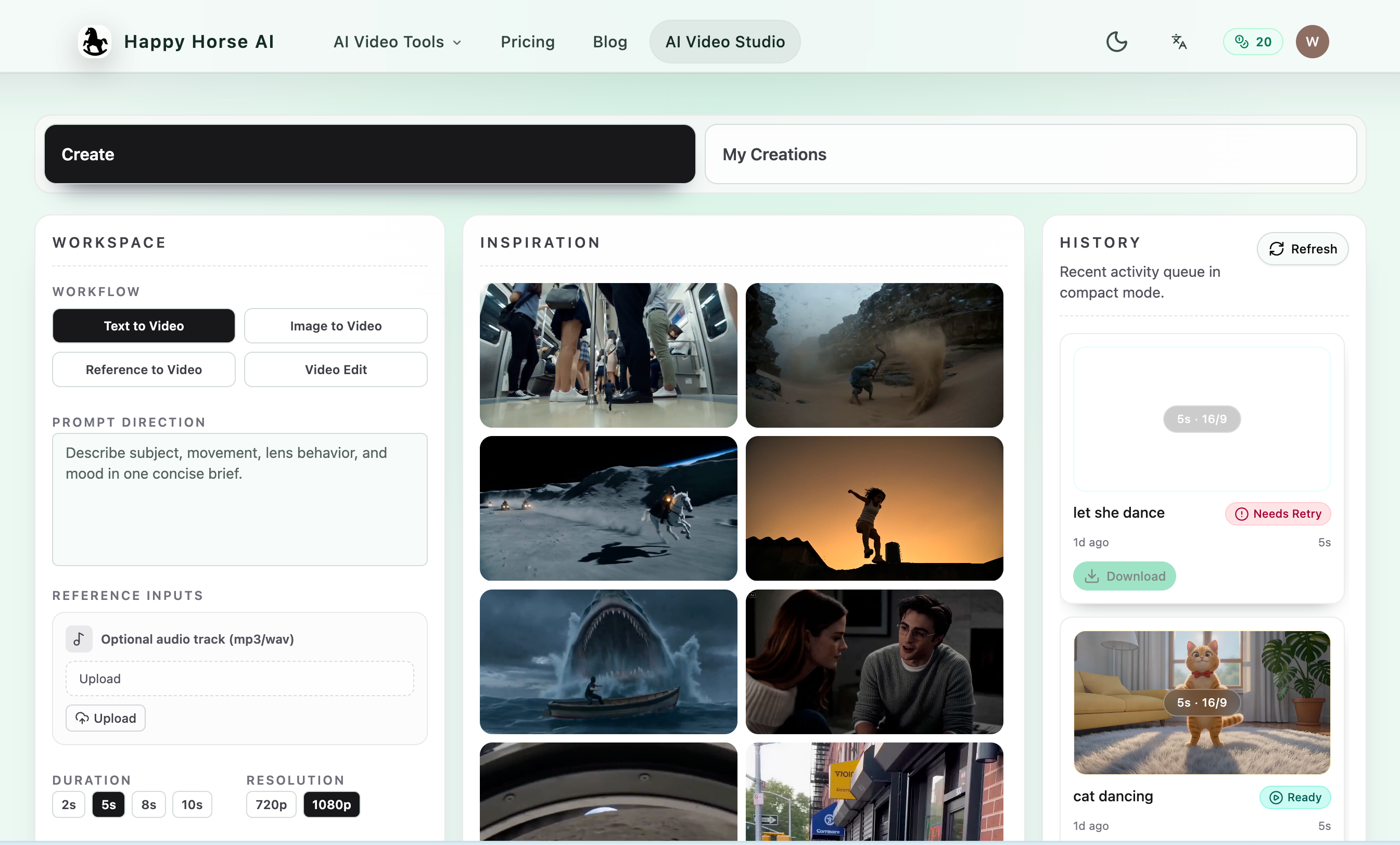Select the Image to Video workflow
The height and width of the screenshot is (845, 1400).
click(335, 325)
